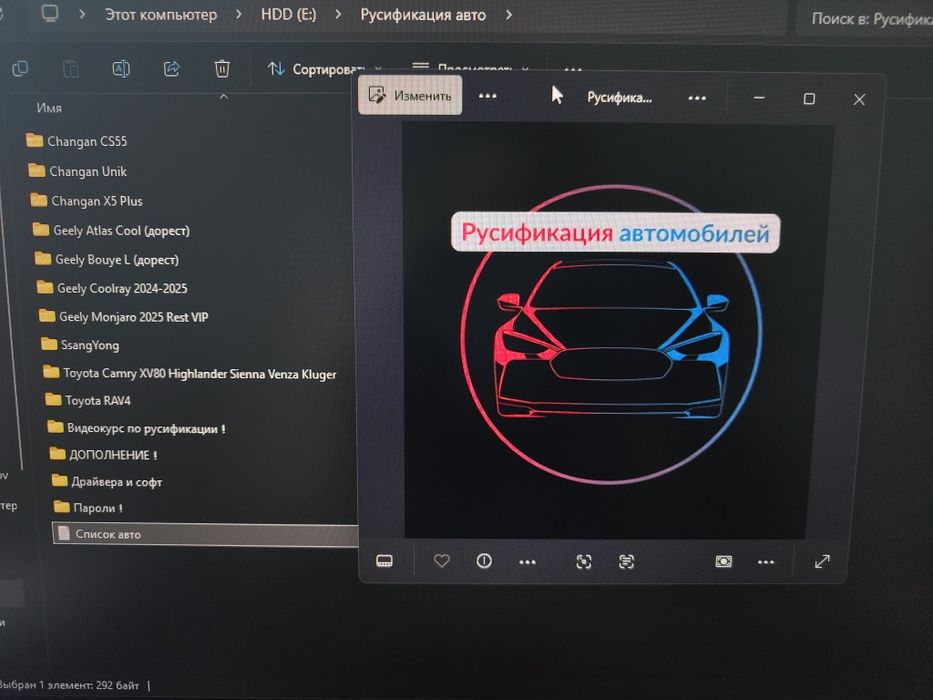
Task: Open three-dots menu next to the info icon
Action: tap(527, 562)
